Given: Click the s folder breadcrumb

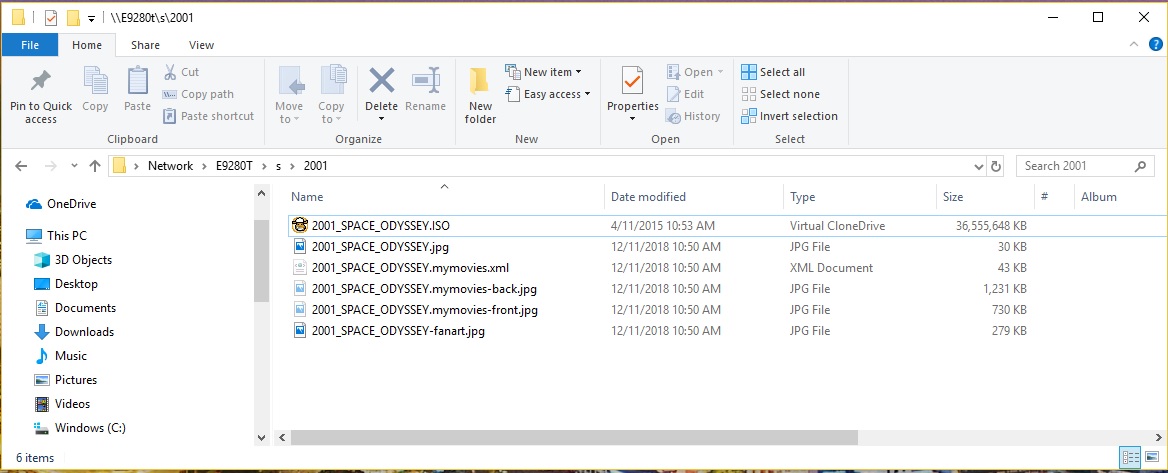Looking at the screenshot, I should 278,166.
